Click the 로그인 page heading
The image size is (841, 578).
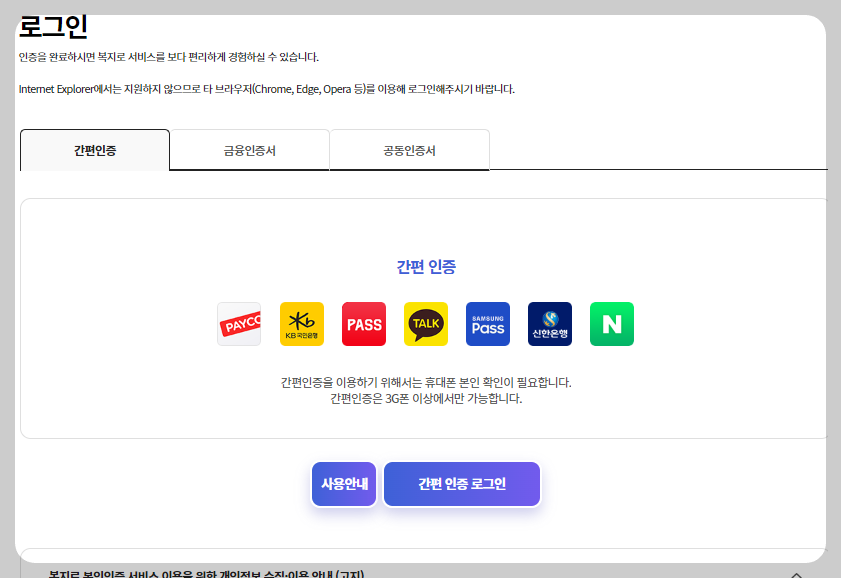(x=54, y=27)
